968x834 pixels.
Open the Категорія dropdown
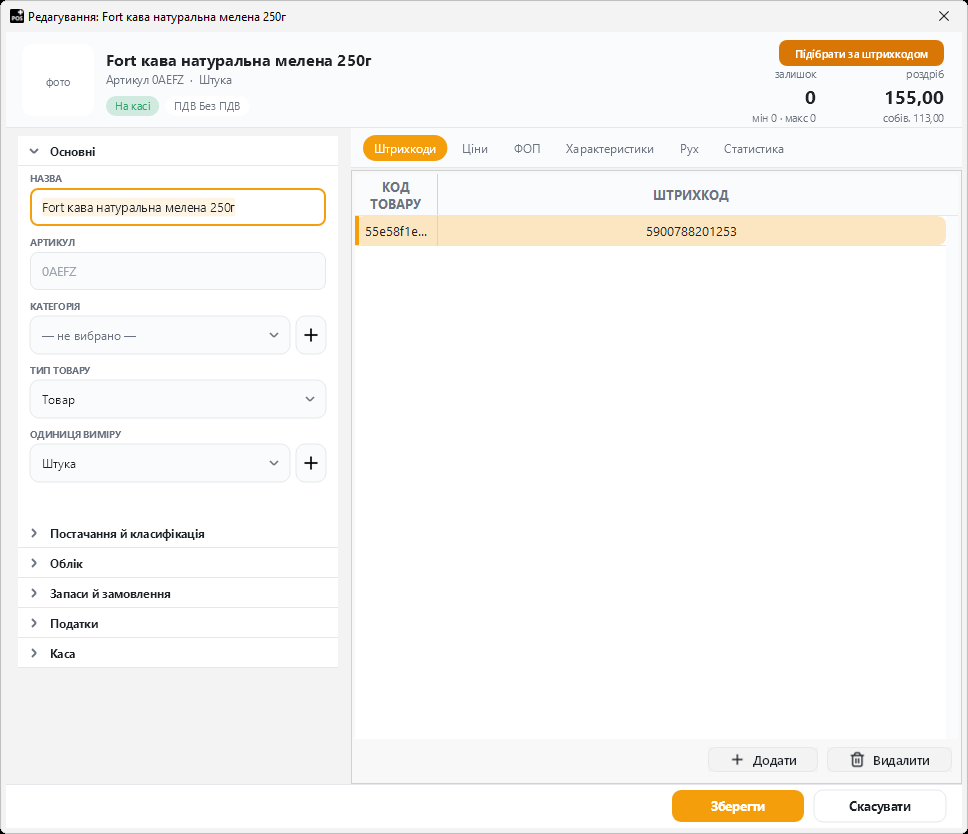click(160, 335)
